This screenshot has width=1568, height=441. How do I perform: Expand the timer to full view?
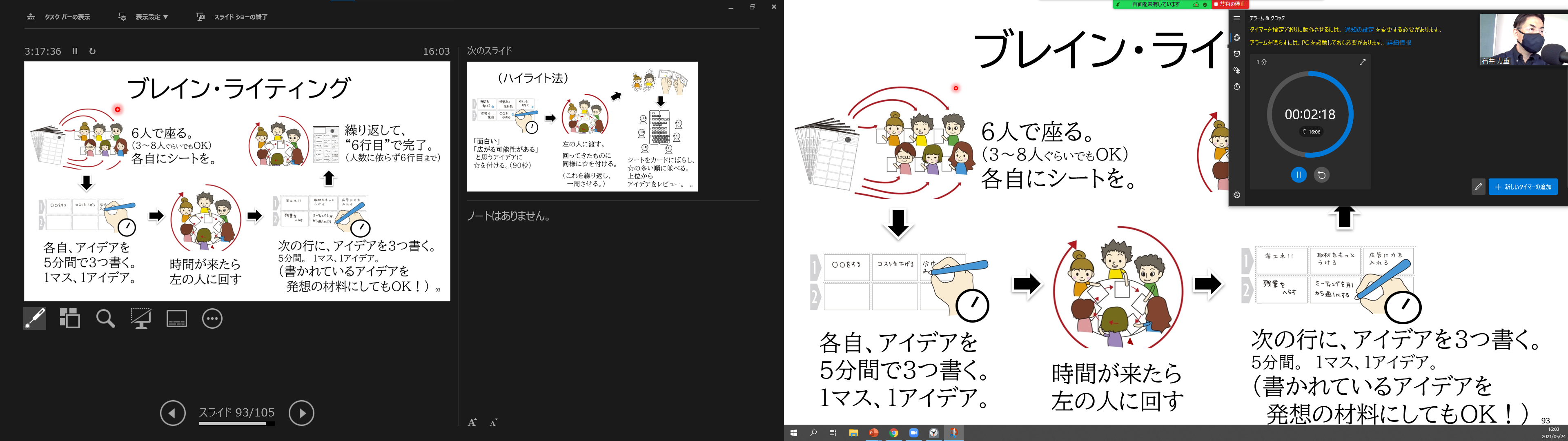click(x=1362, y=62)
